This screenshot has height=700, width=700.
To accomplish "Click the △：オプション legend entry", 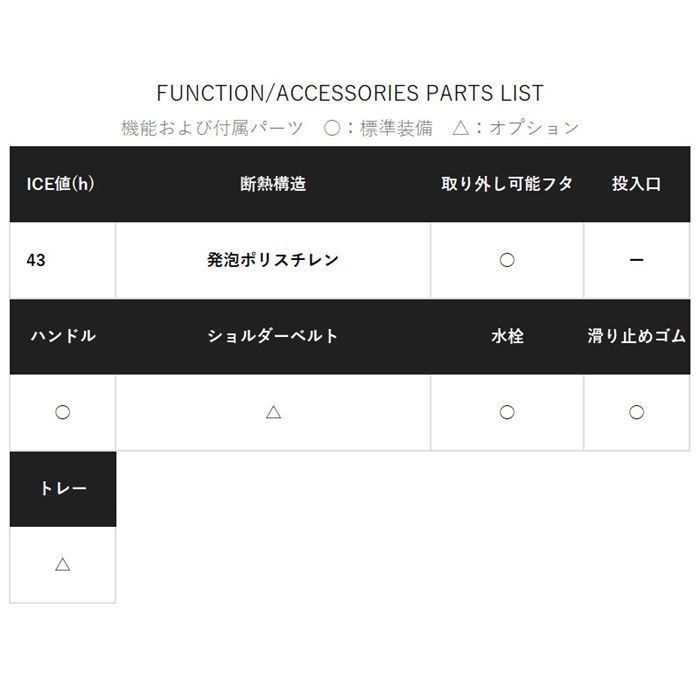I will 515,128.
